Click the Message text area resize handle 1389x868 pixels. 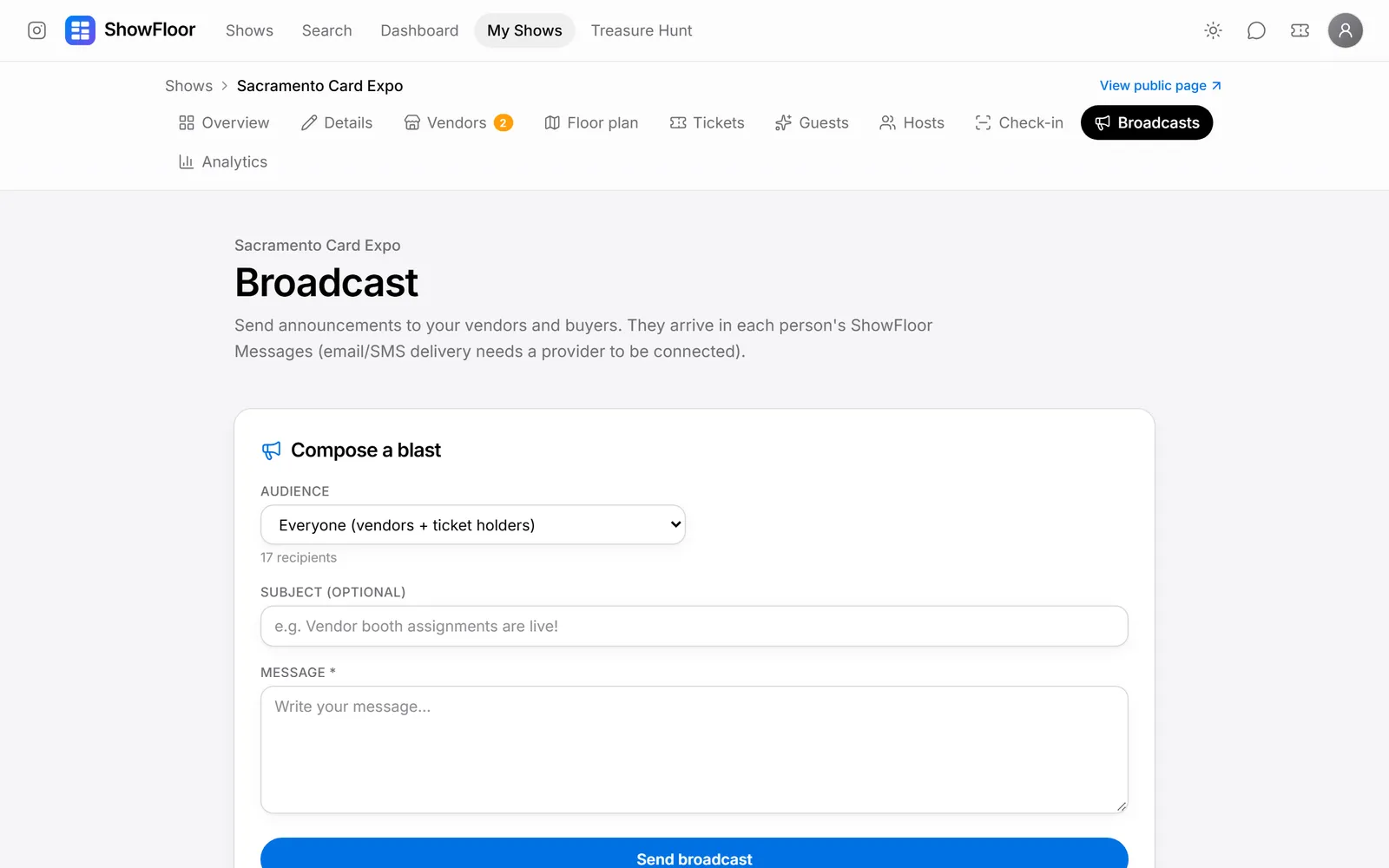click(1122, 806)
